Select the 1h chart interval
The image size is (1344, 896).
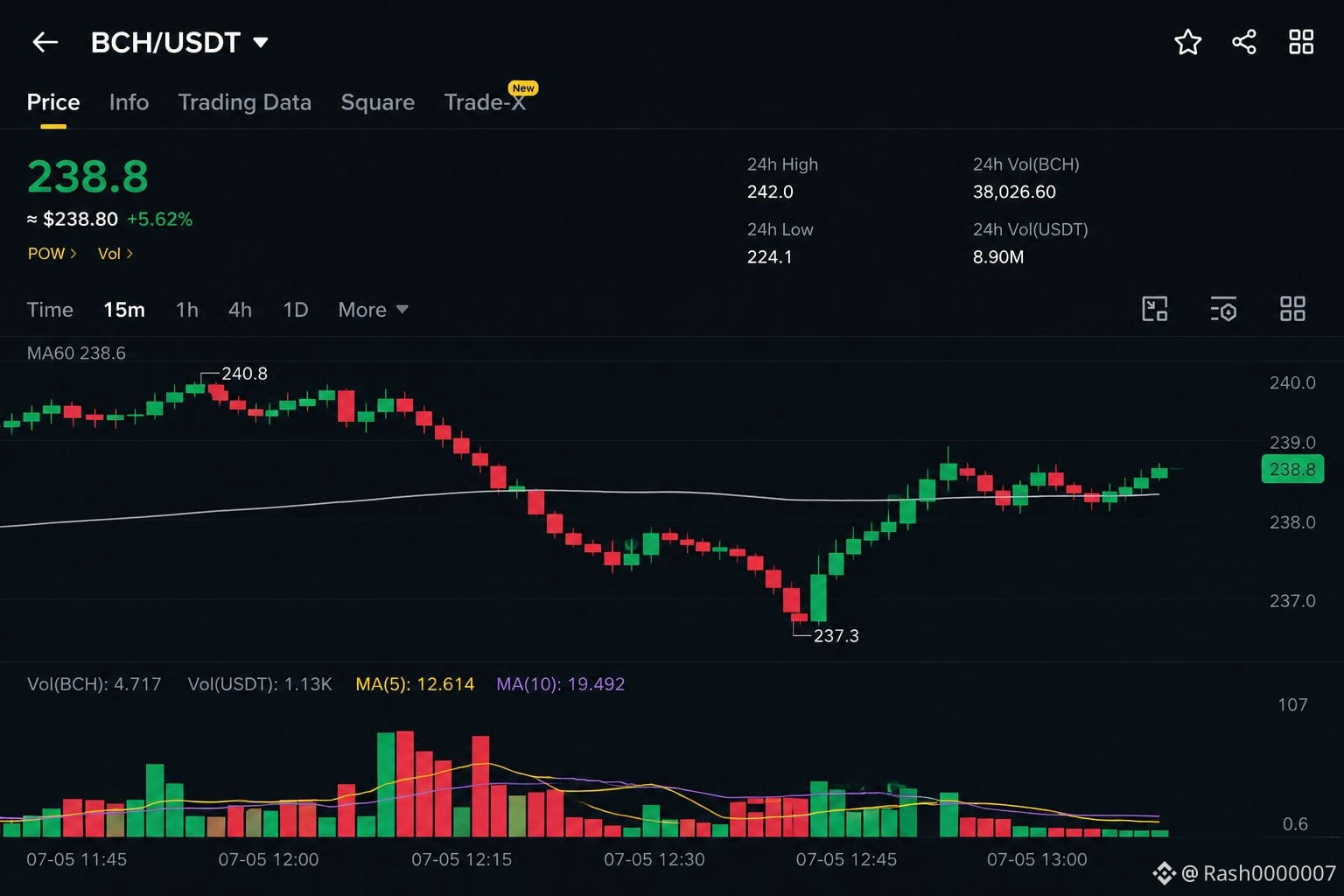click(187, 310)
